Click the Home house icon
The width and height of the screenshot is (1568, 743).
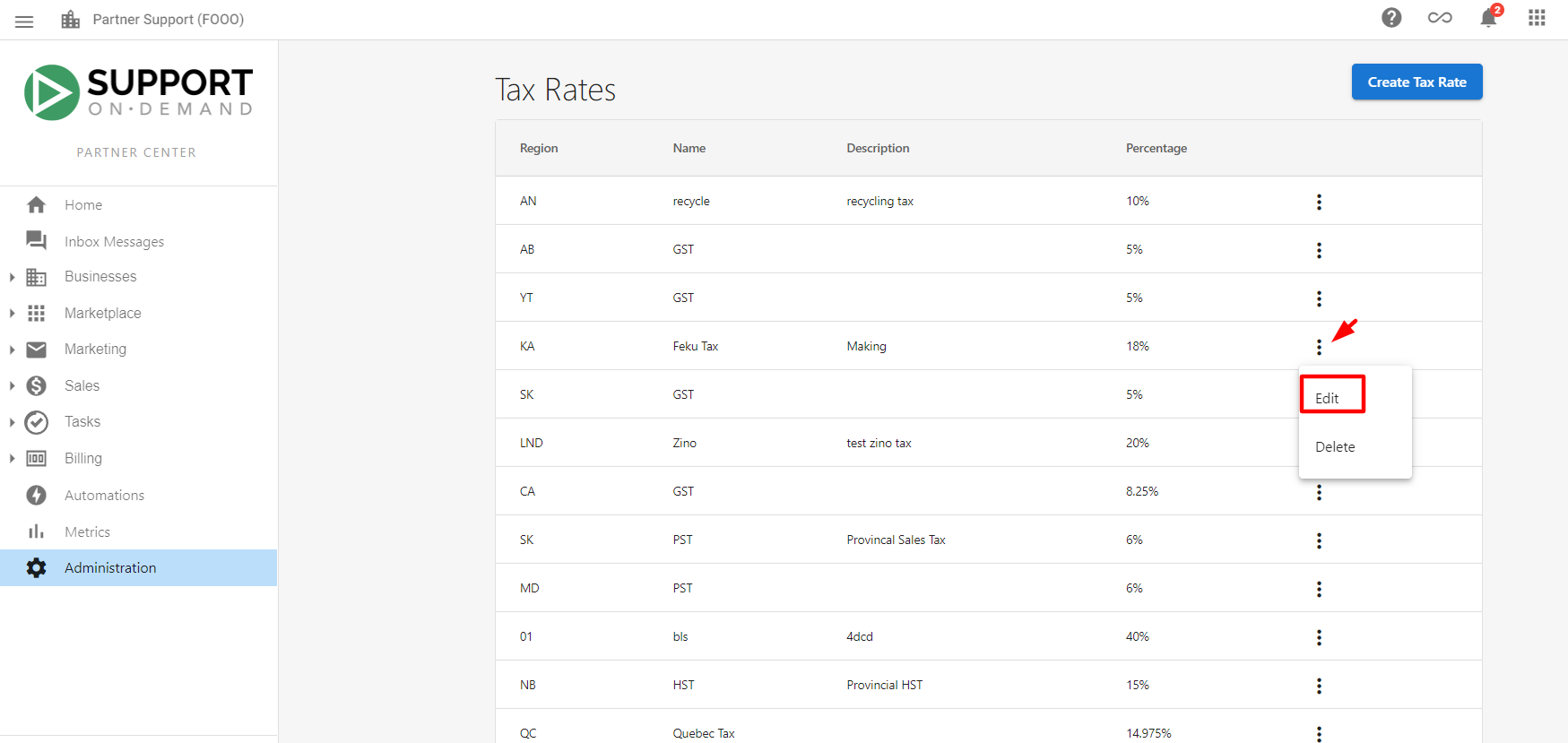pyautogui.click(x=37, y=205)
